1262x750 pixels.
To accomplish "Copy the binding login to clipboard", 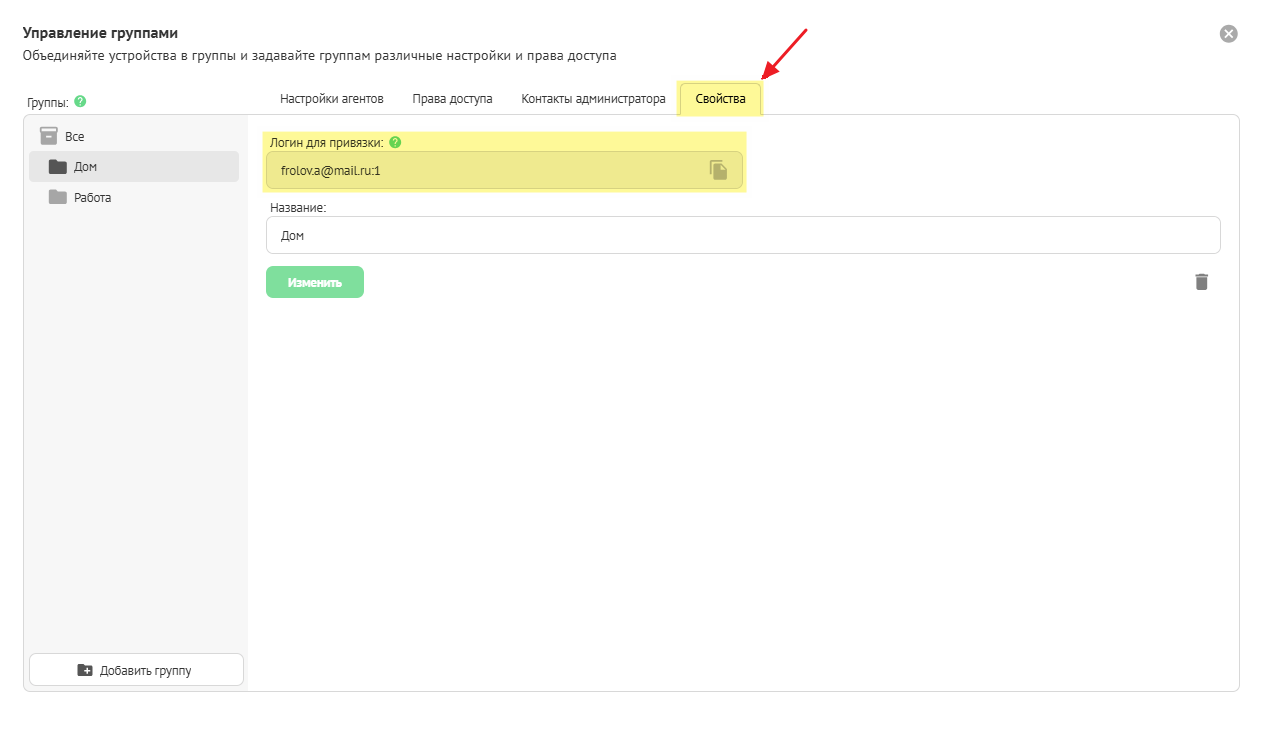I will tap(718, 170).
